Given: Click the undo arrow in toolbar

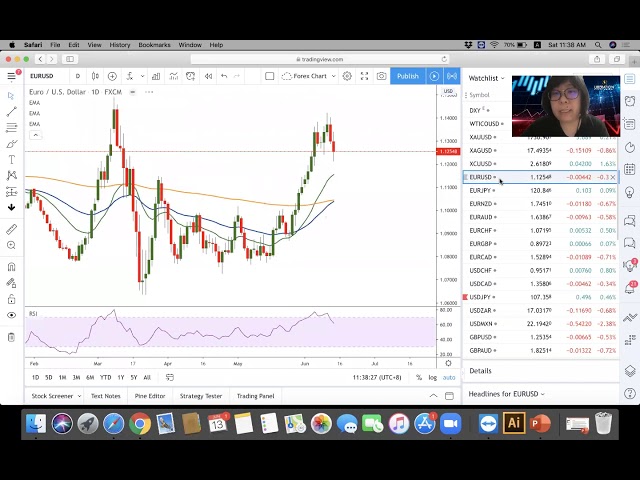Looking at the screenshot, I should [224, 76].
